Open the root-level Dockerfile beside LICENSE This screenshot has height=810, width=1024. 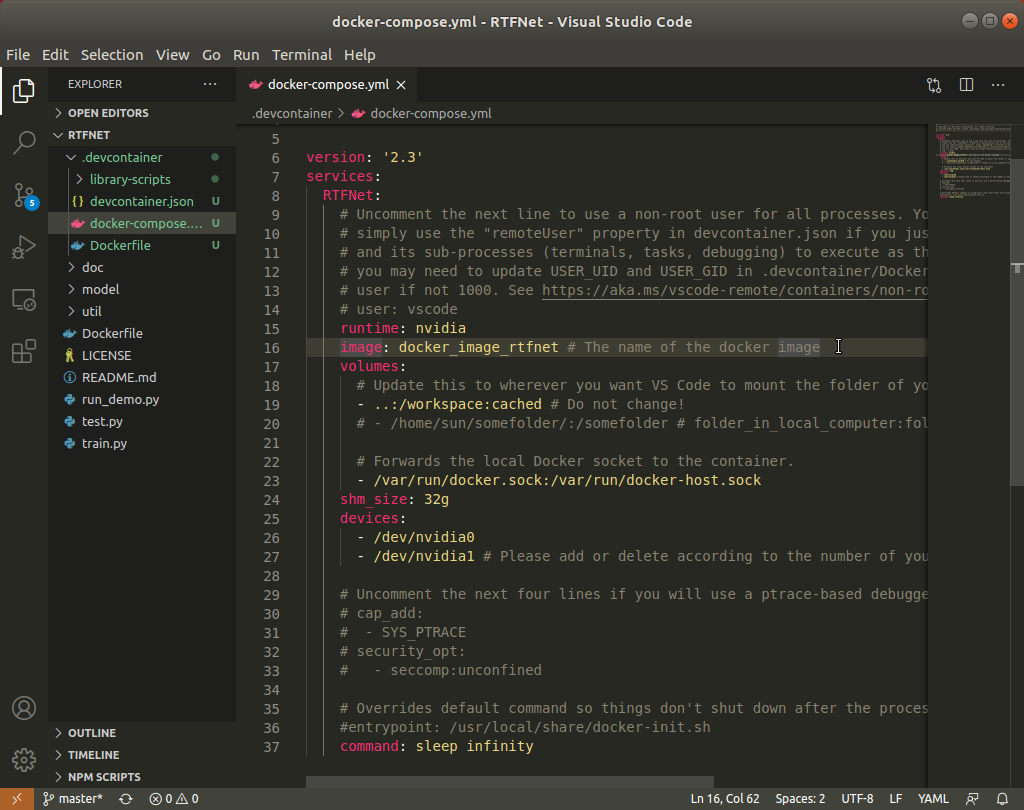point(142,333)
